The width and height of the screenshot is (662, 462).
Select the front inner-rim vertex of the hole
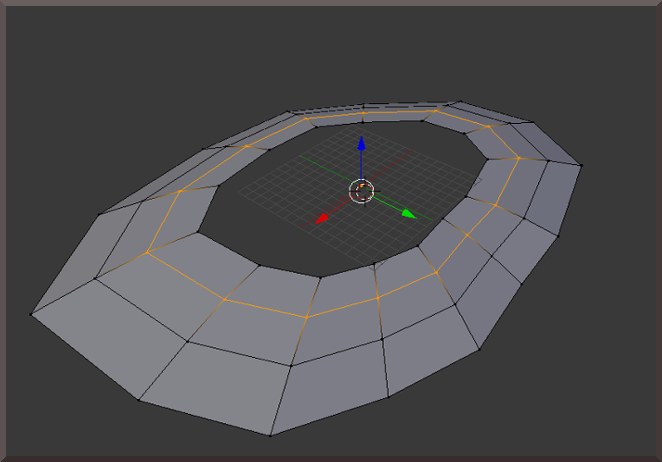317,277
